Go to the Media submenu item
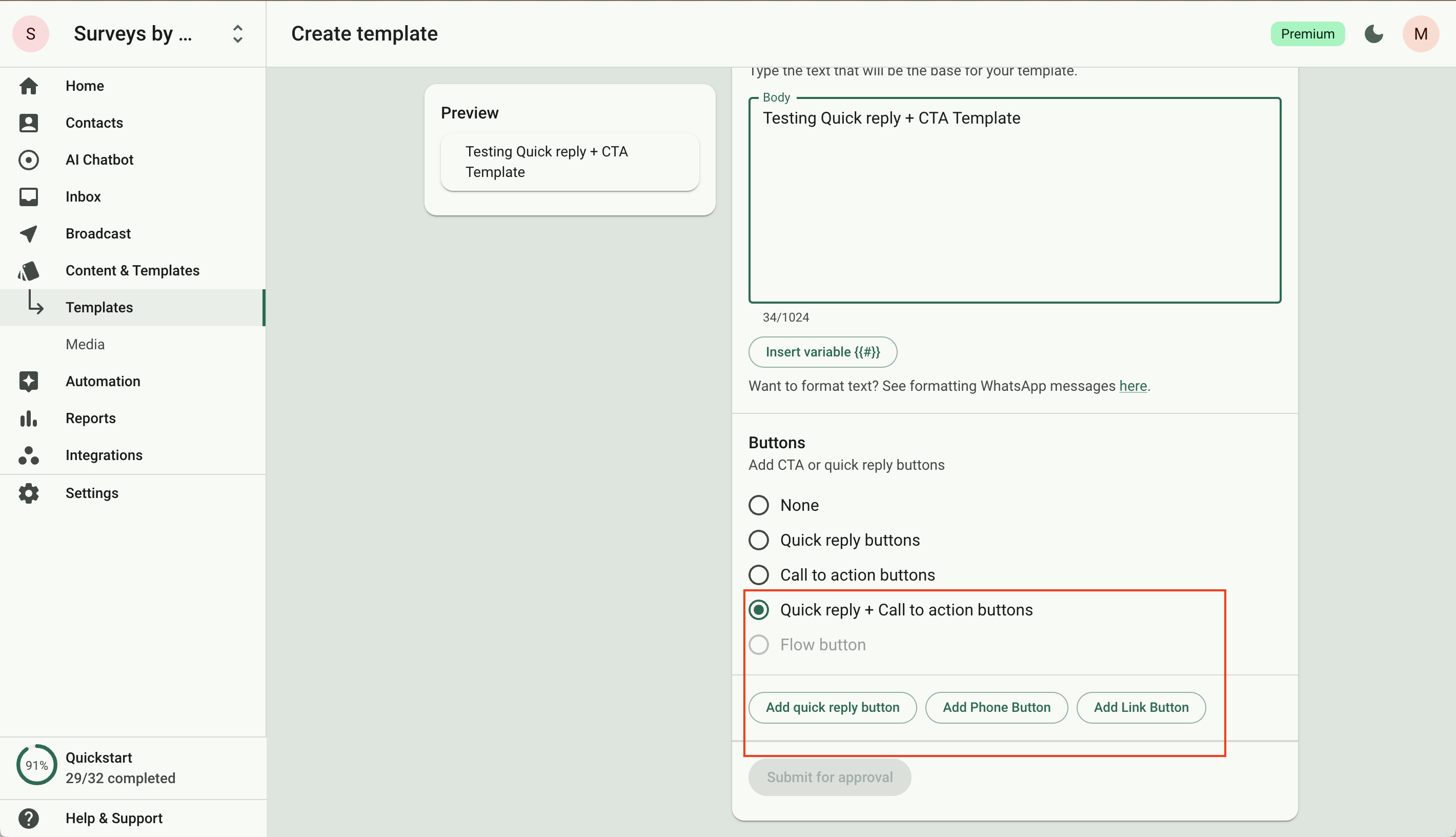Viewport: 1456px width, 837px height. click(85, 344)
